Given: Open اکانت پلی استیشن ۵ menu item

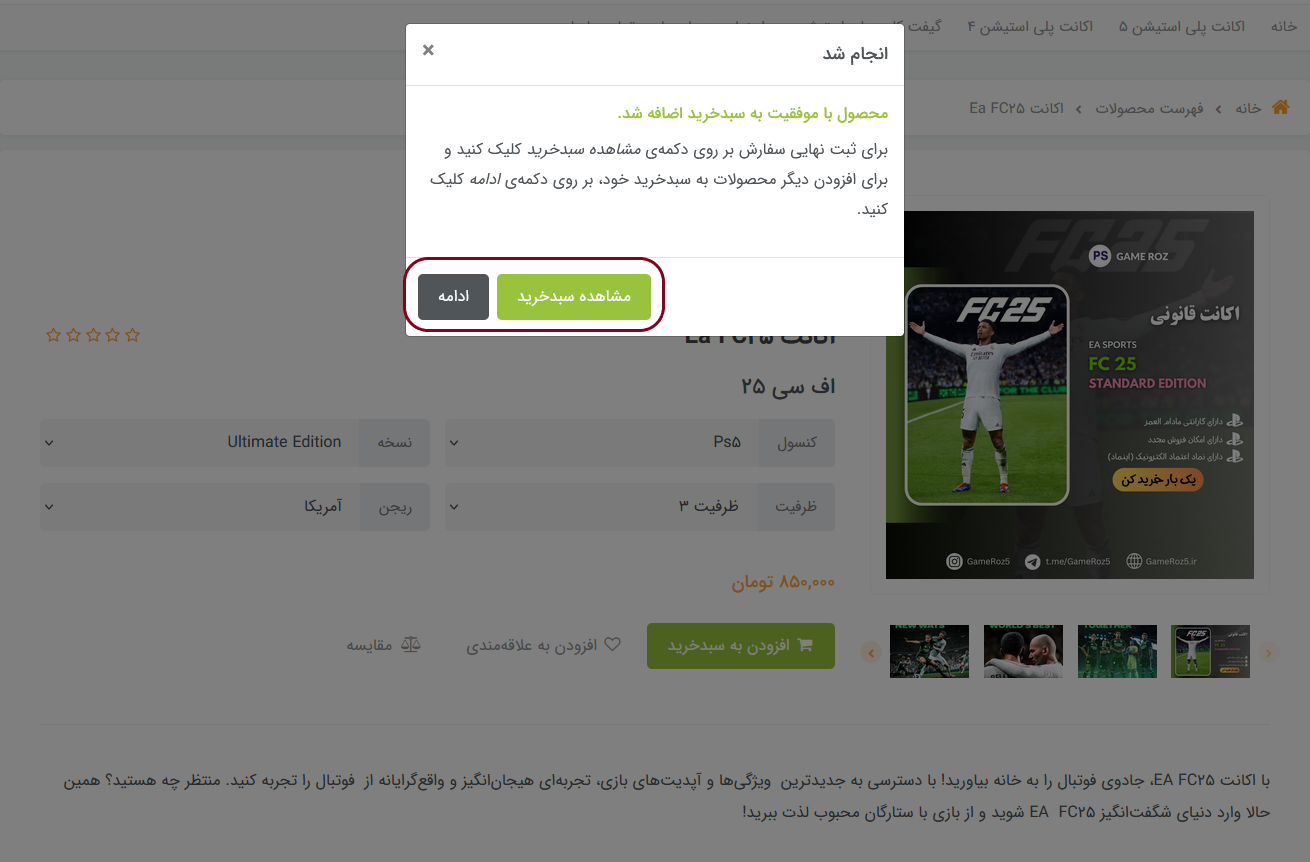Looking at the screenshot, I should pyautogui.click(x=1182, y=26).
